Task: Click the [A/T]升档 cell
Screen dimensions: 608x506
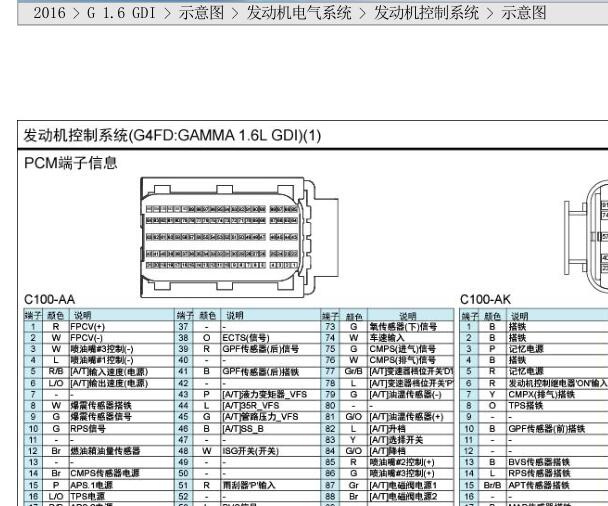Action: pos(411,428)
